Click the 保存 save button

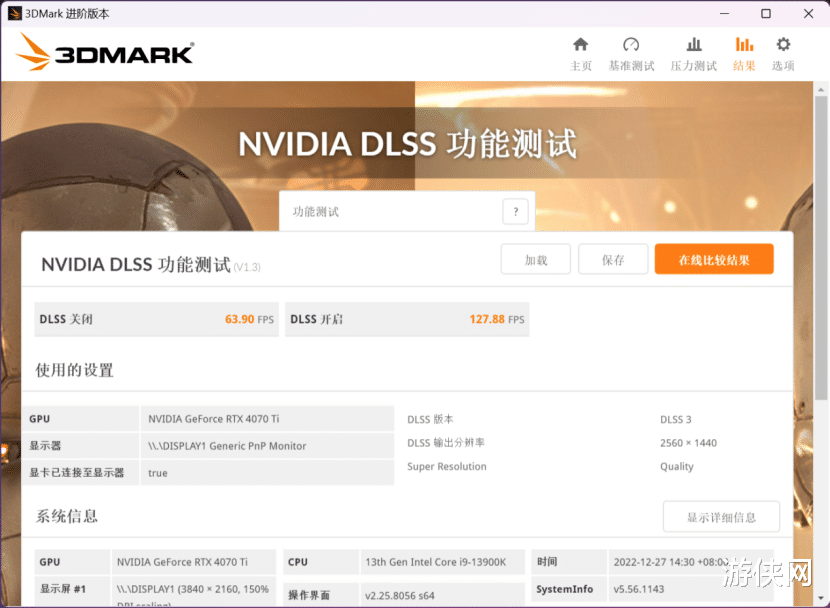click(613, 258)
